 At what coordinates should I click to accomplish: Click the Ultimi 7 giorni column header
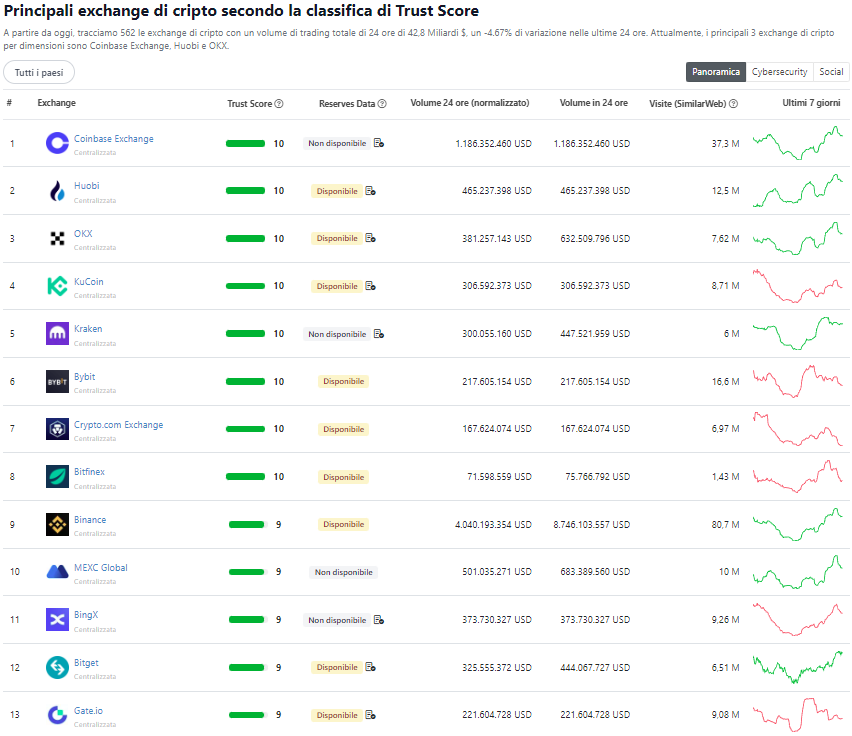point(811,103)
